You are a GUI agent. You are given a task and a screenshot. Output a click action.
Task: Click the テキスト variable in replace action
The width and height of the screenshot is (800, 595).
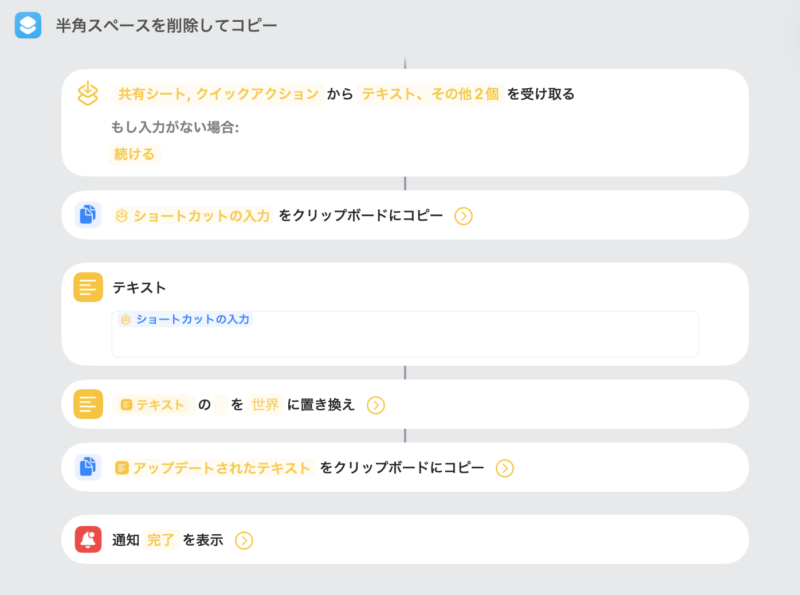click(153, 405)
